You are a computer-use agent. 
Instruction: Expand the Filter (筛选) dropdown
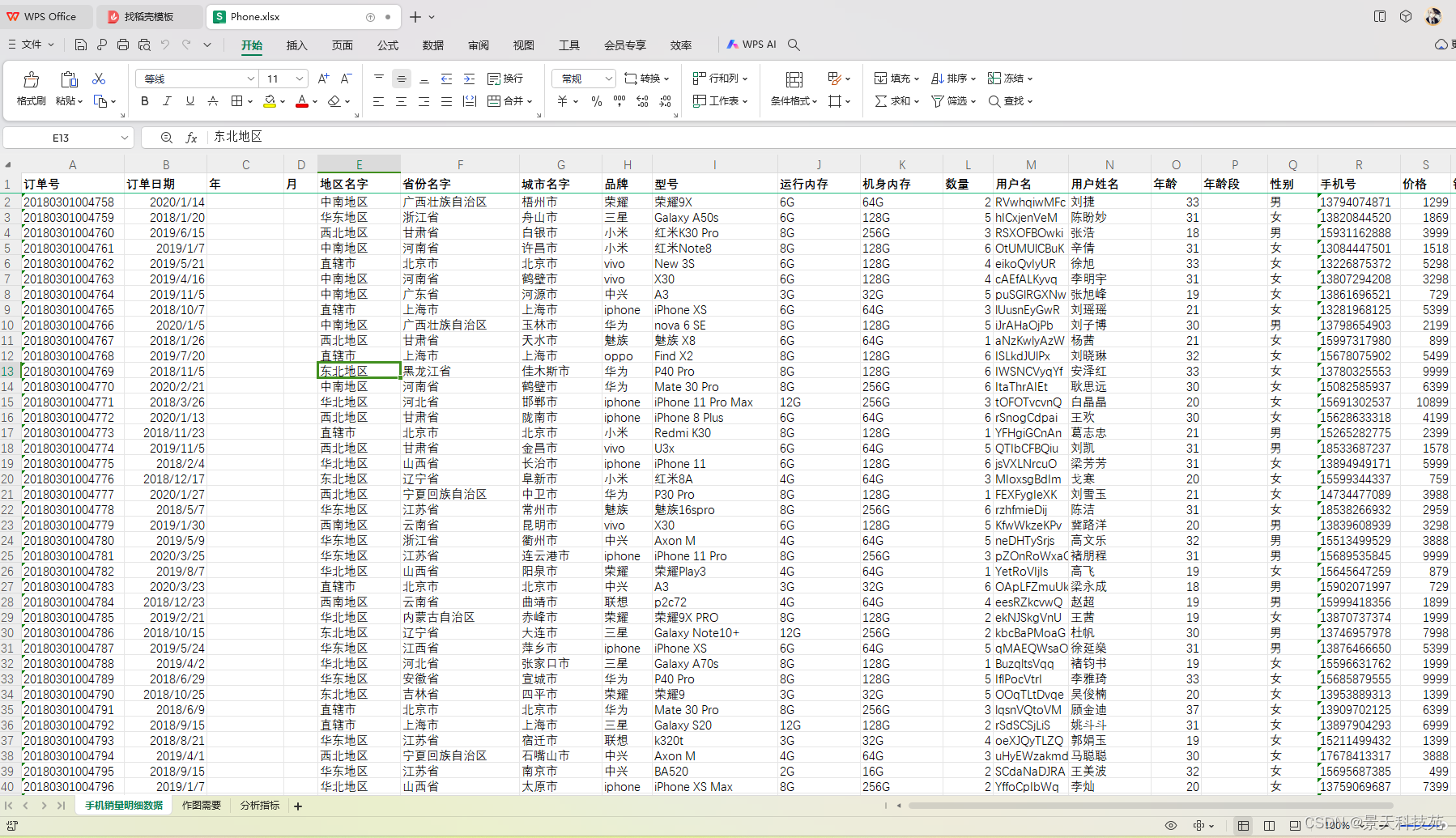(x=973, y=101)
